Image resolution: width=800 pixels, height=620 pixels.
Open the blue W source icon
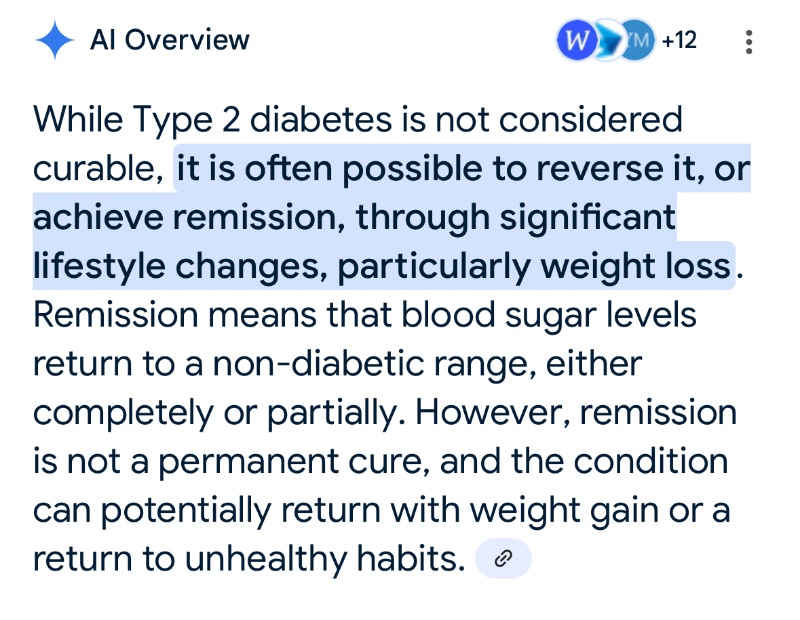(574, 42)
